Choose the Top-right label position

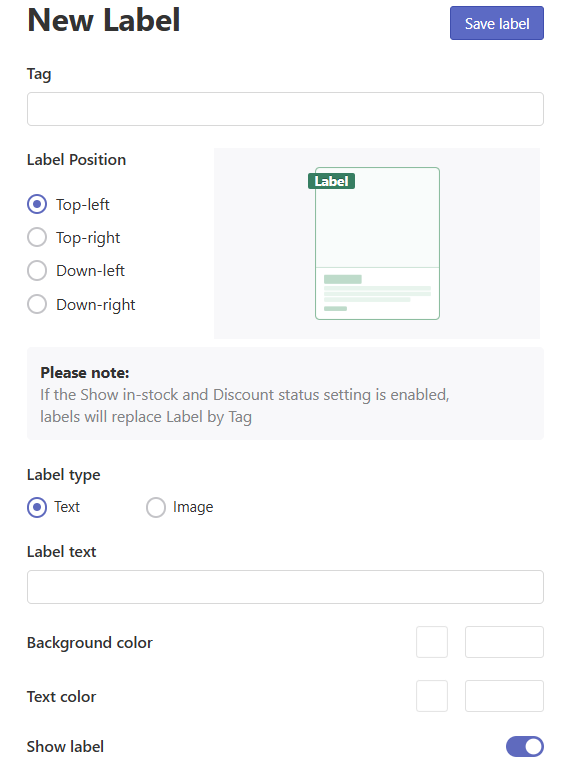[x=37, y=237]
